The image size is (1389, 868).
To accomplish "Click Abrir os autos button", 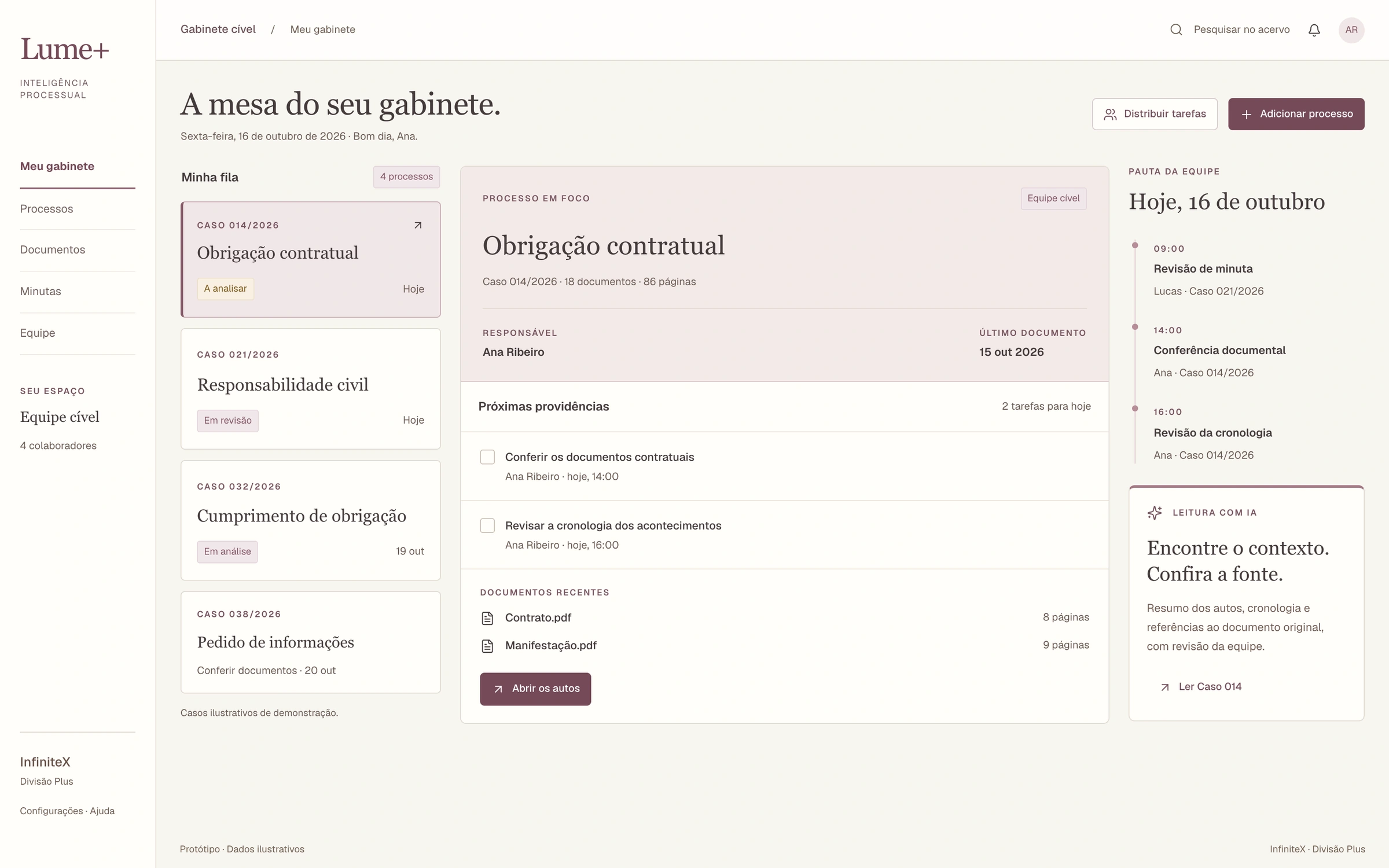I will pos(535,689).
